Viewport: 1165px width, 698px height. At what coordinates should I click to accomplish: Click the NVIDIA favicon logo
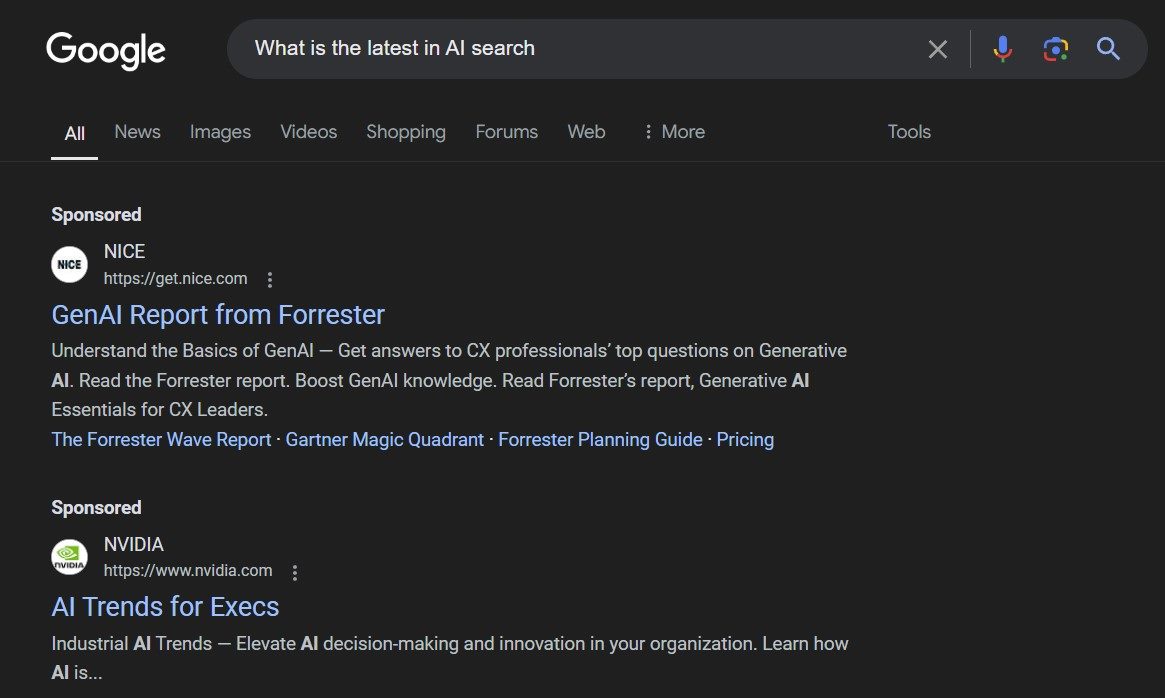coord(69,558)
